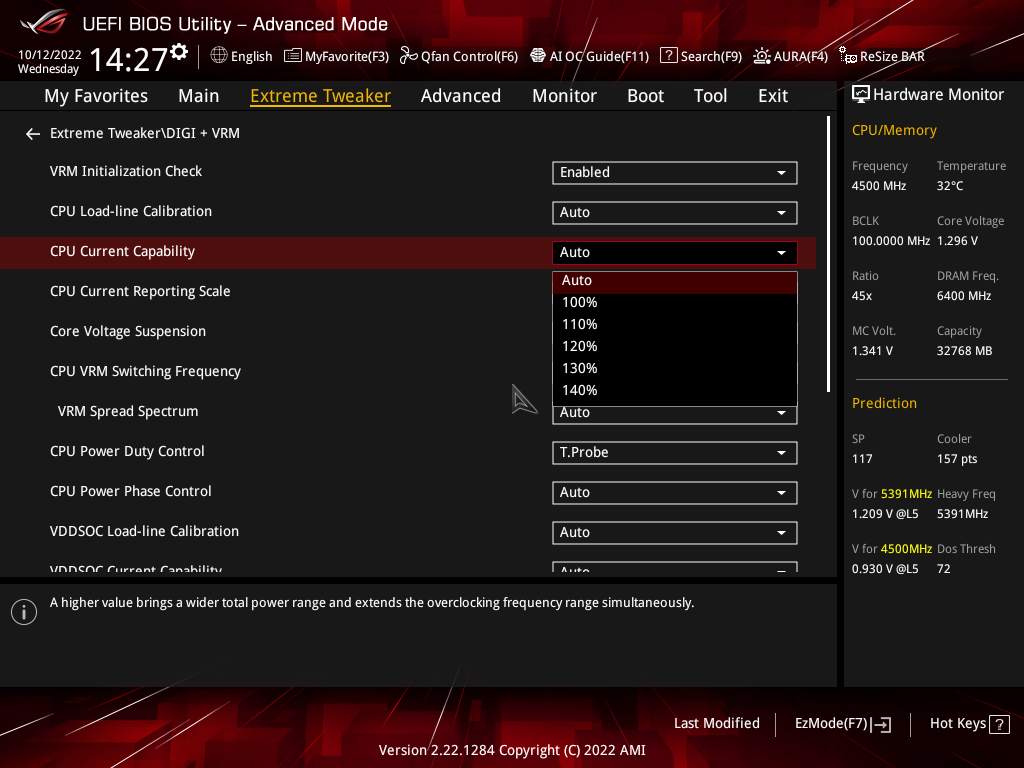Select 110% current capability
1024x768 pixels.
(x=675, y=325)
